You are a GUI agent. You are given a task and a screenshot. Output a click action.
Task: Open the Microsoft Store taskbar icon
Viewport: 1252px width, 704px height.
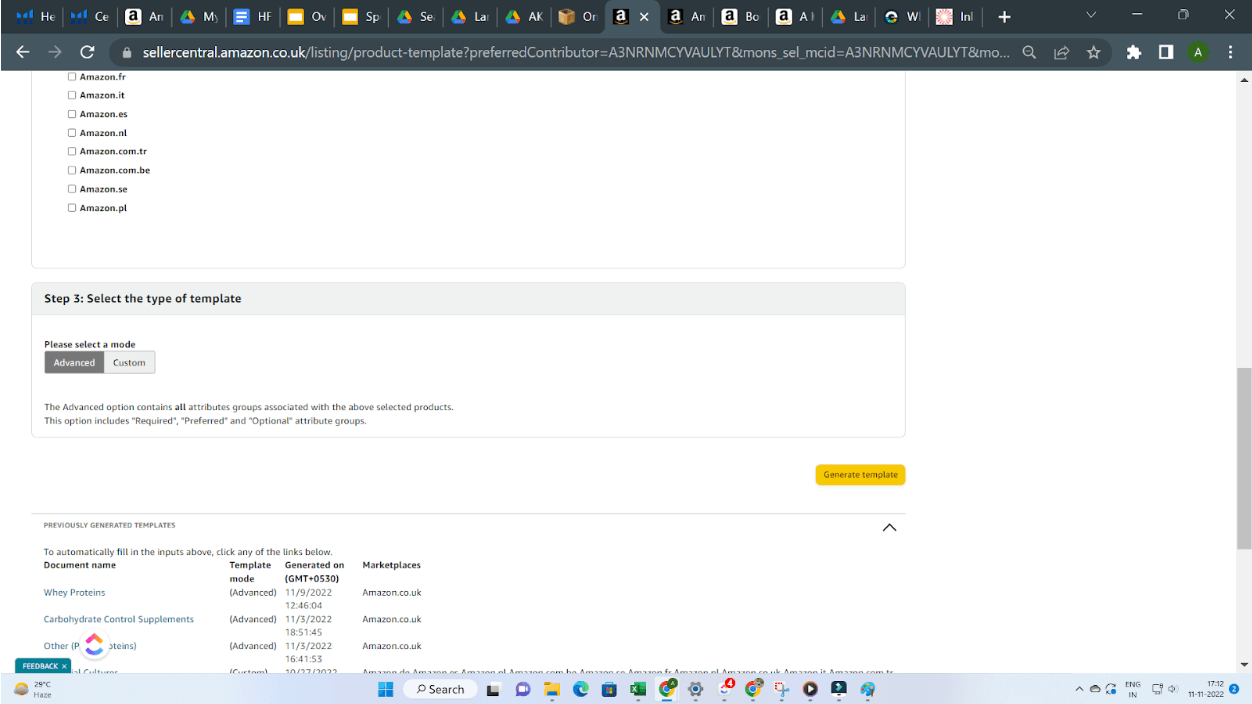(609, 689)
